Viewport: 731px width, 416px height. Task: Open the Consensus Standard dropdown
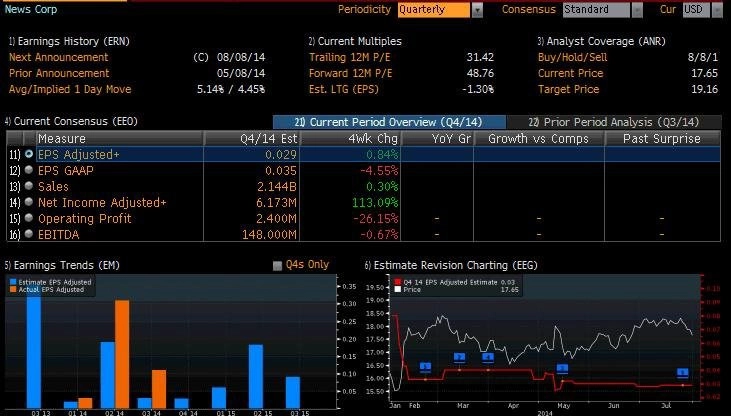(596, 10)
